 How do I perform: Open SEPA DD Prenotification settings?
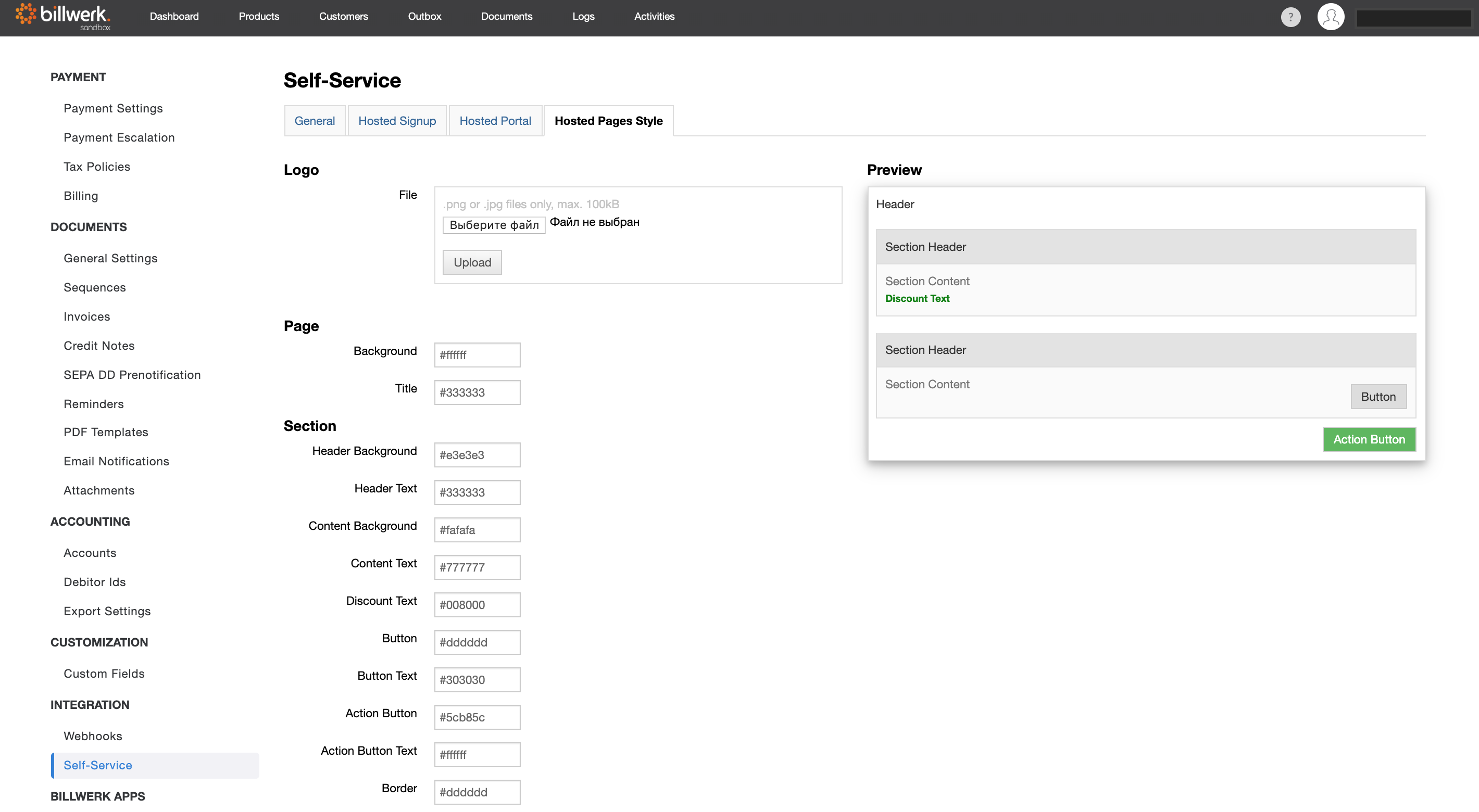[132, 375]
